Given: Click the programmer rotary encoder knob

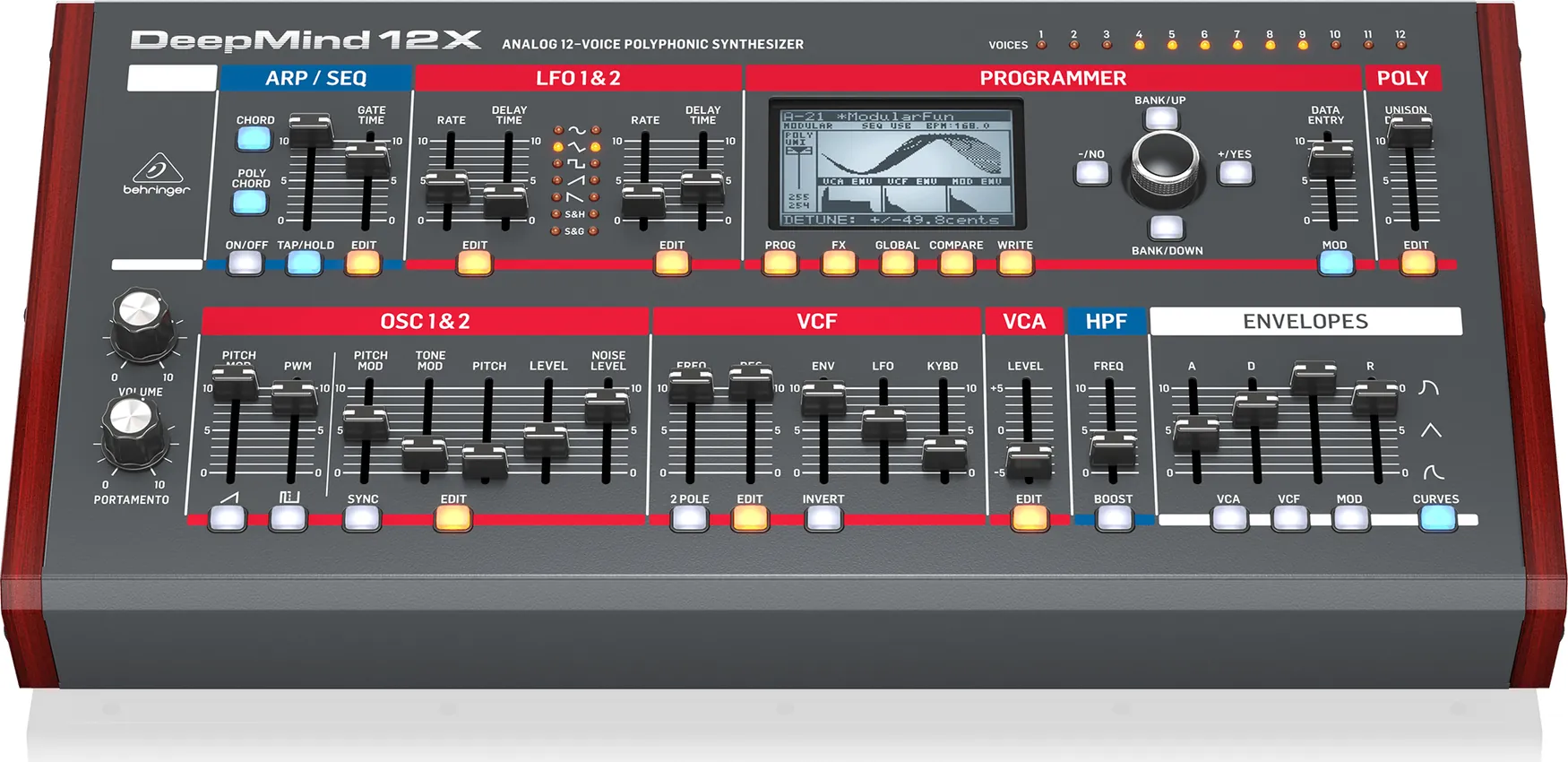Looking at the screenshot, I should pyautogui.click(x=1165, y=166).
